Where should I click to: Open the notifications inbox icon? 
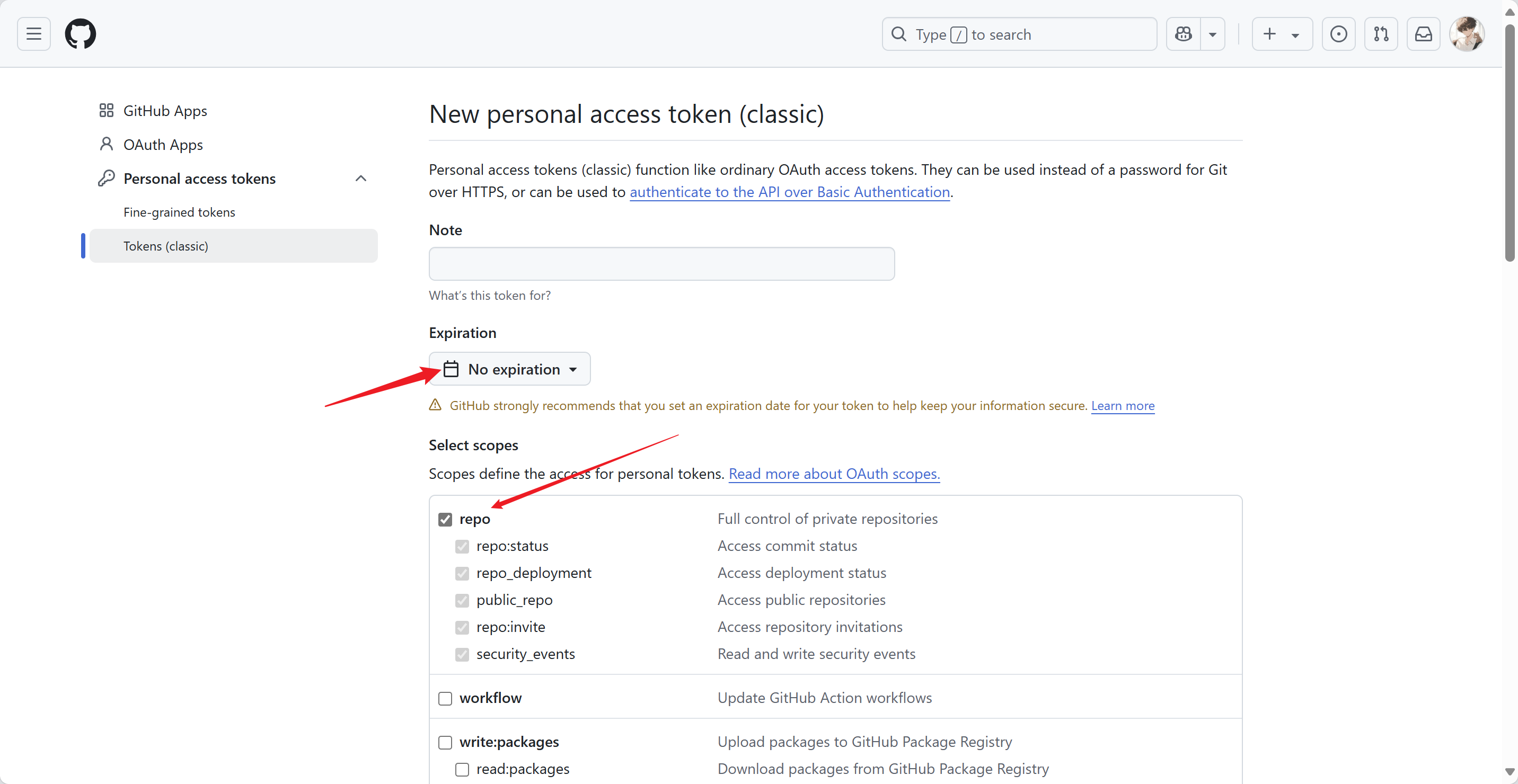(x=1423, y=34)
